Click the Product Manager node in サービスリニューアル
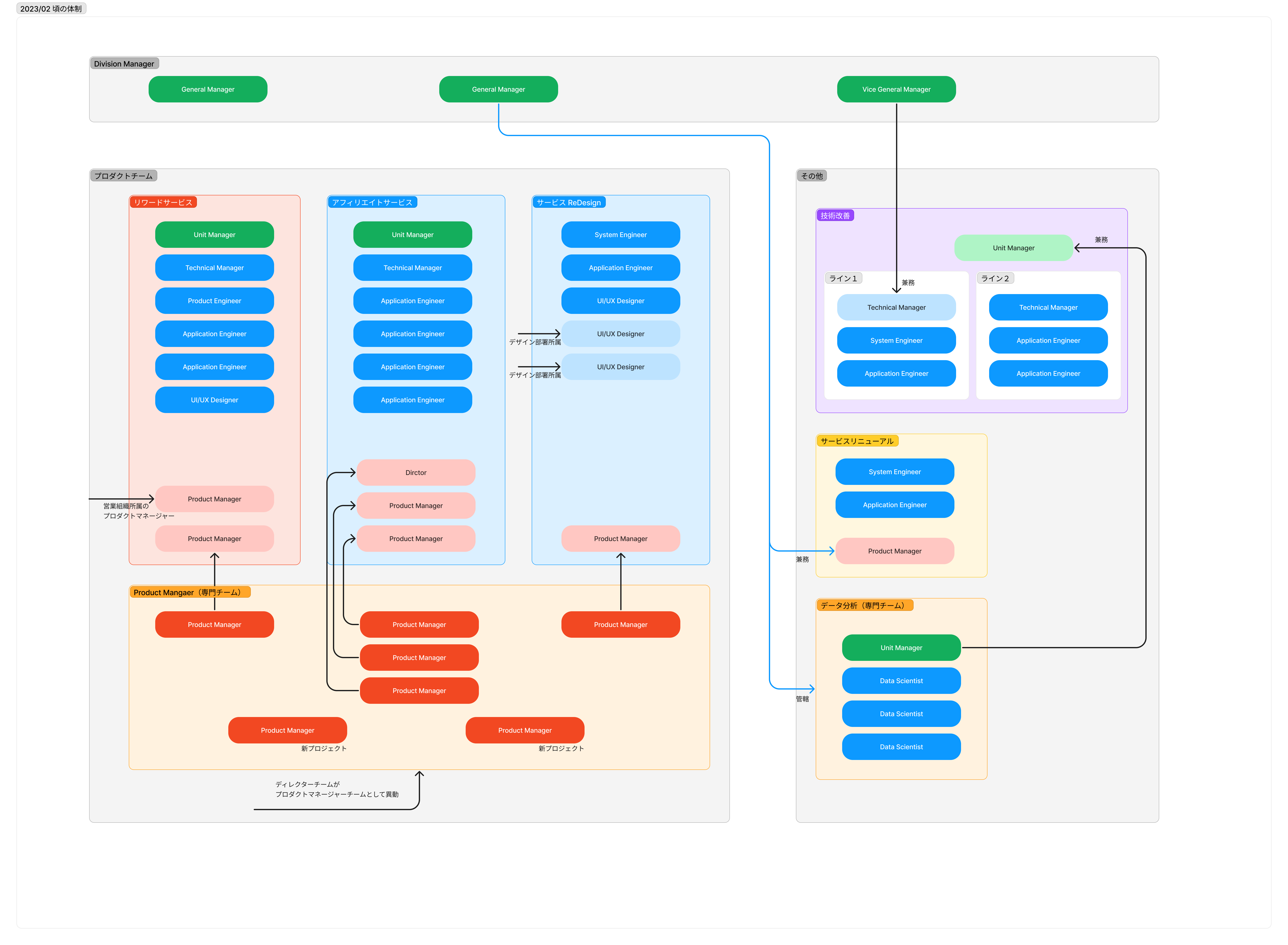The width and height of the screenshot is (1288, 945). 894,551
